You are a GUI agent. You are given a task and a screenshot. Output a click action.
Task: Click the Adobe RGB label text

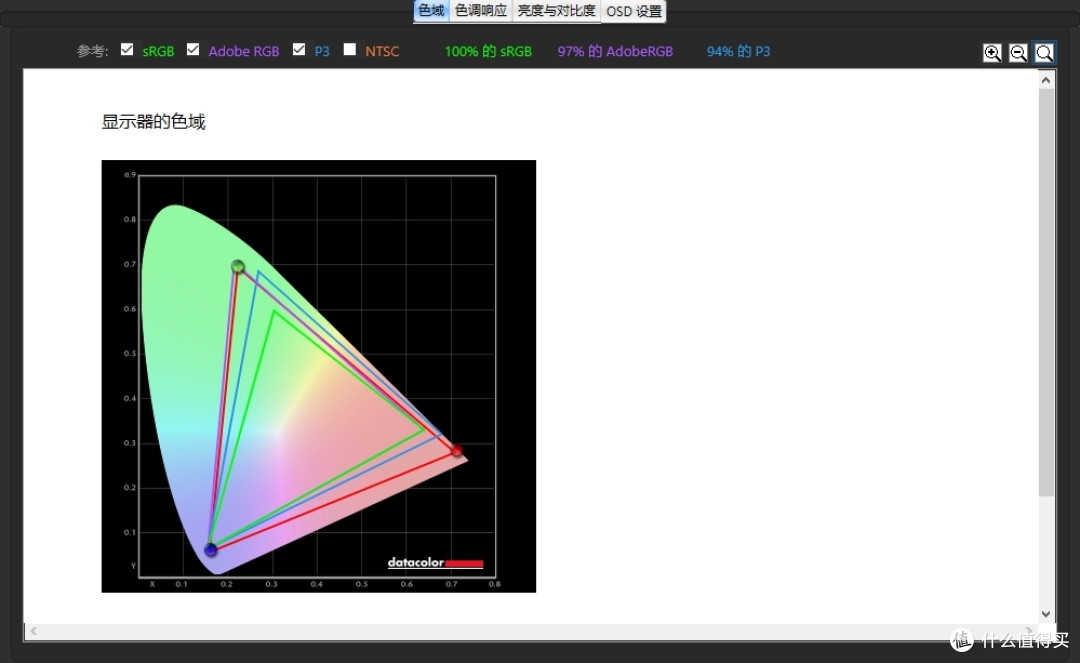[x=244, y=52]
